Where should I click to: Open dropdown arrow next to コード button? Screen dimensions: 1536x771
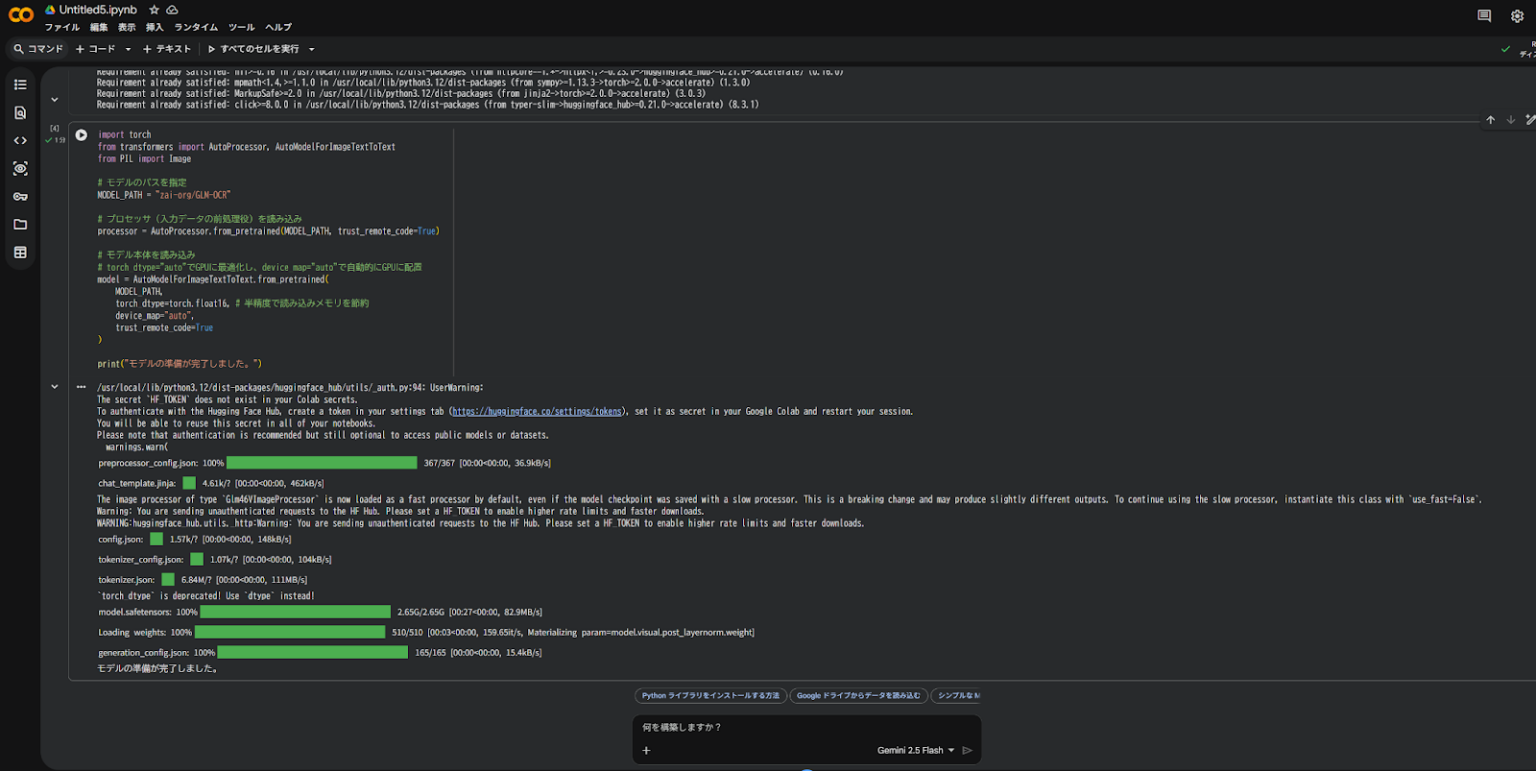coord(128,49)
